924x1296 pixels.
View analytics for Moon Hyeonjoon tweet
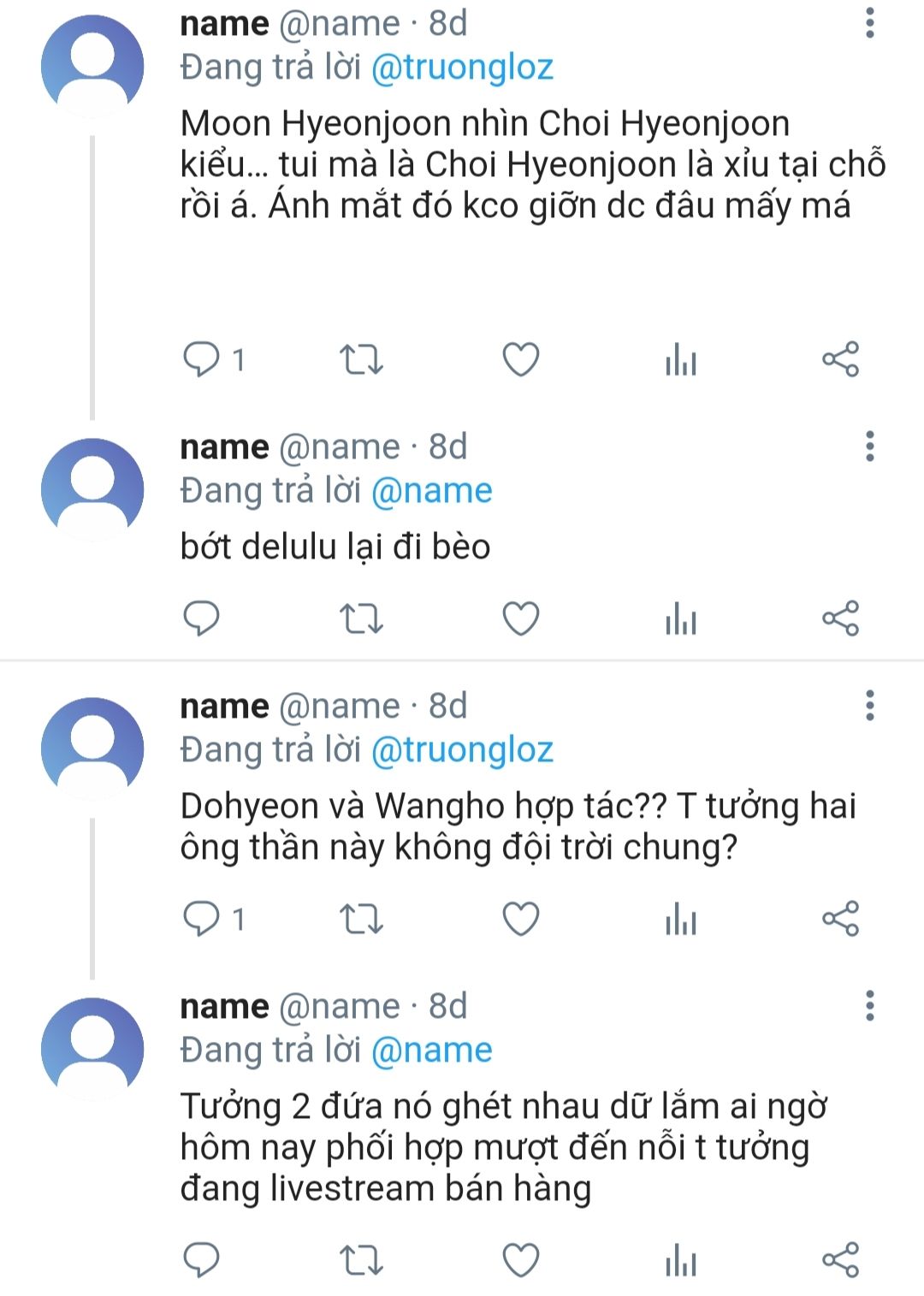point(681,359)
